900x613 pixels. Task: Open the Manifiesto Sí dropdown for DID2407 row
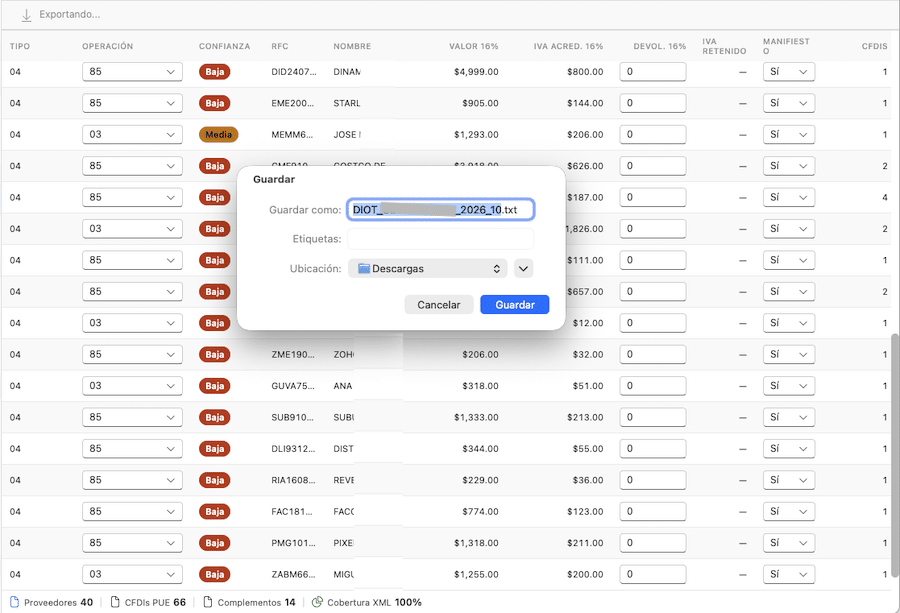[789, 72]
